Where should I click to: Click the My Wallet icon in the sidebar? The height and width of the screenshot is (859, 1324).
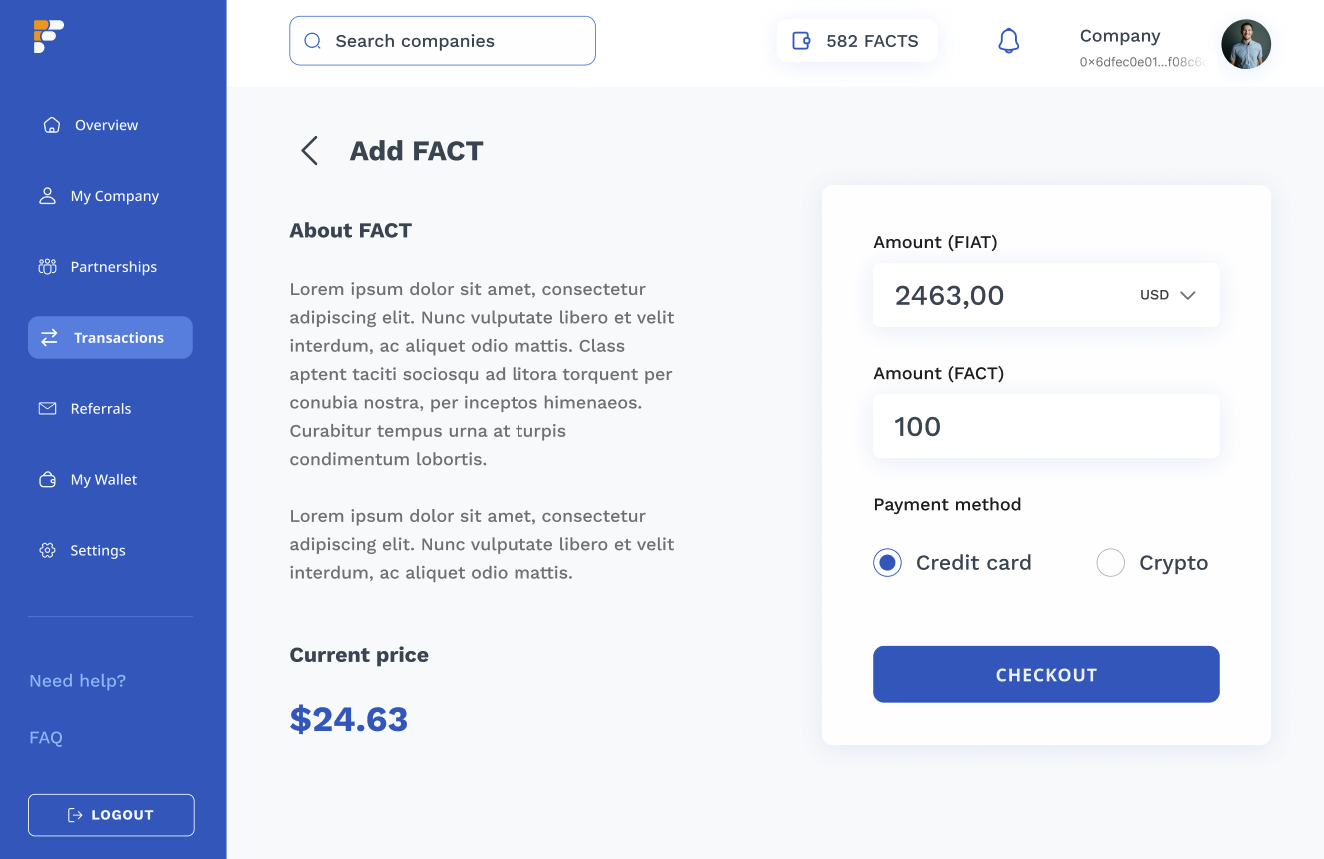(x=47, y=480)
